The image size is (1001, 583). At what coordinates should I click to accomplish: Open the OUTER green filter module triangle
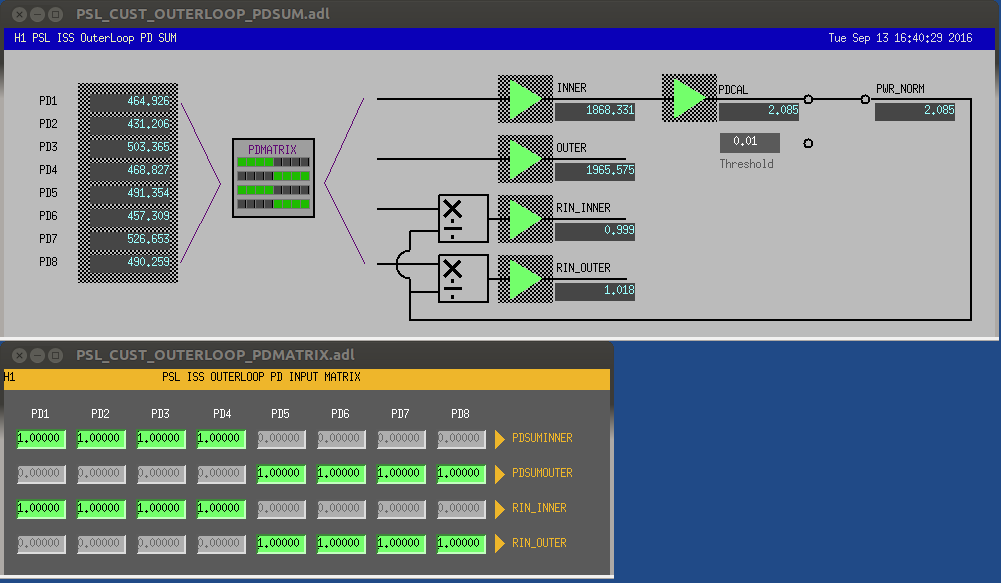[x=525, y=158]
